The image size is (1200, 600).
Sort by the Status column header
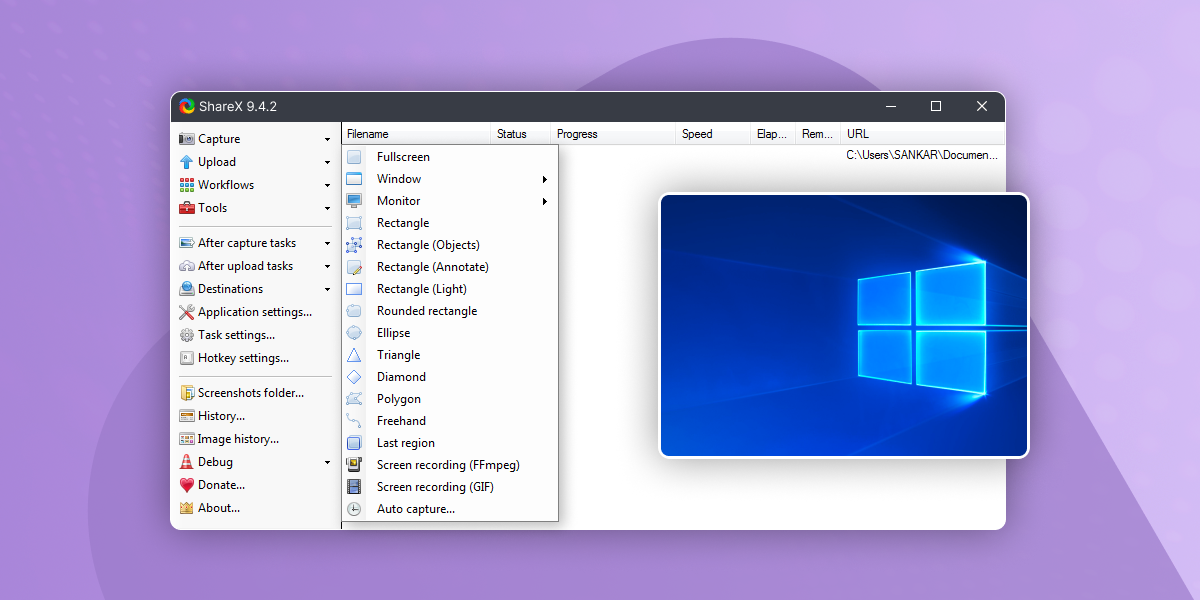(521, 134)
